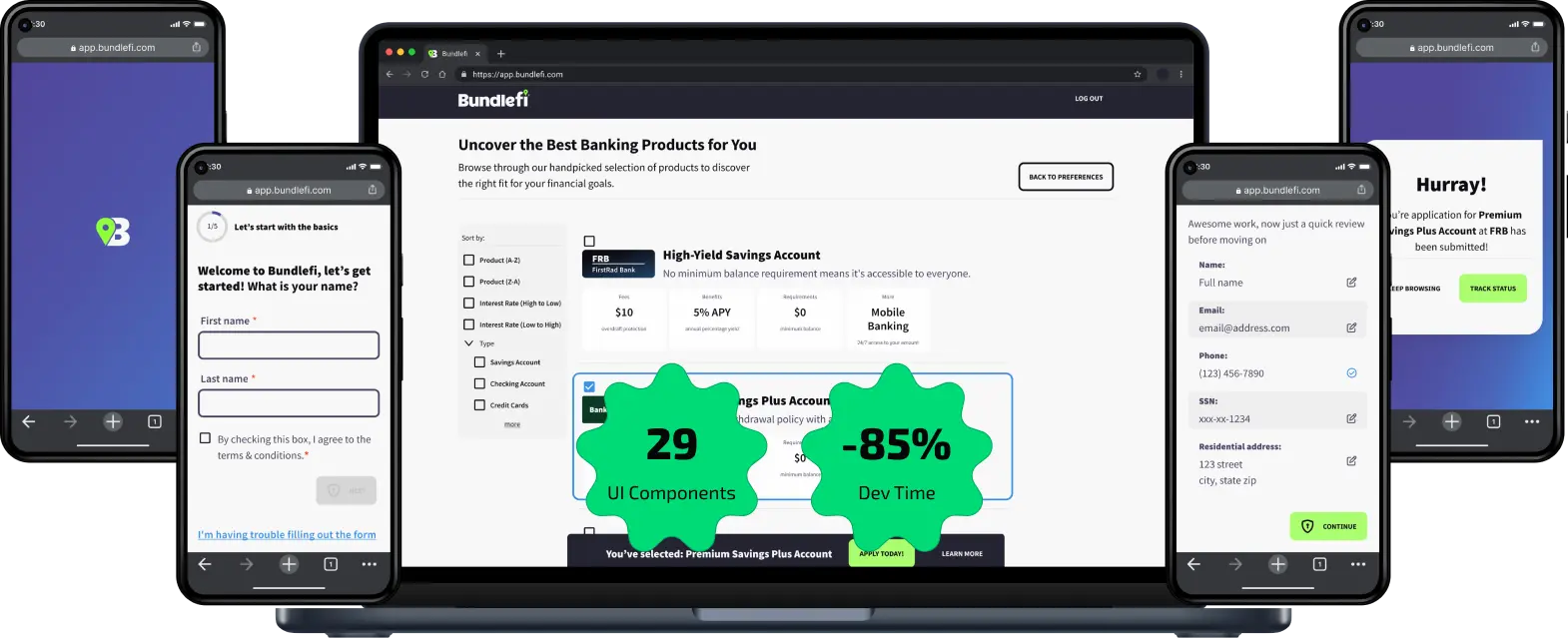Open the home icon in laptop browser
Image resolution: width=1568 pixels, height=638 pixels.
(442, 74)
